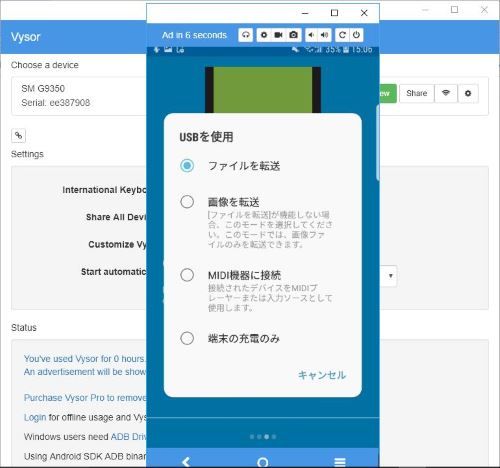Raise device volume with volume up icon

(324, 35)
